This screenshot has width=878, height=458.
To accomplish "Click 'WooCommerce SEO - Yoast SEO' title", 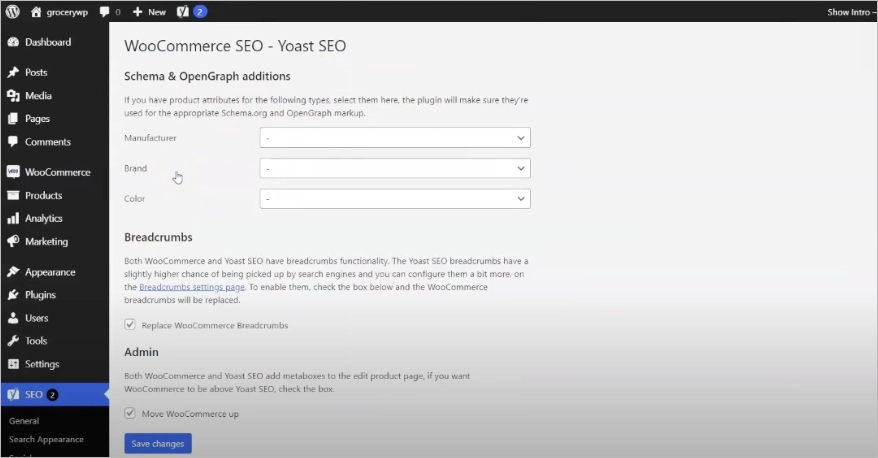I will pos(235,46).
